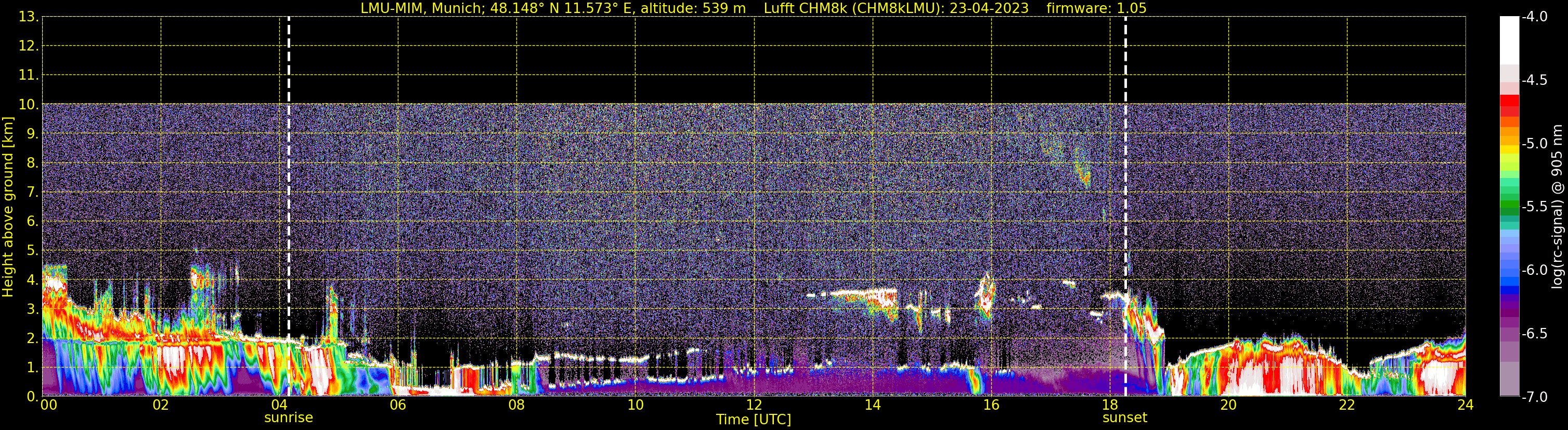This screenshot has height=430, width=1568.
Task: Click the '18' time axis tick label
Action: coord(1110,405)
